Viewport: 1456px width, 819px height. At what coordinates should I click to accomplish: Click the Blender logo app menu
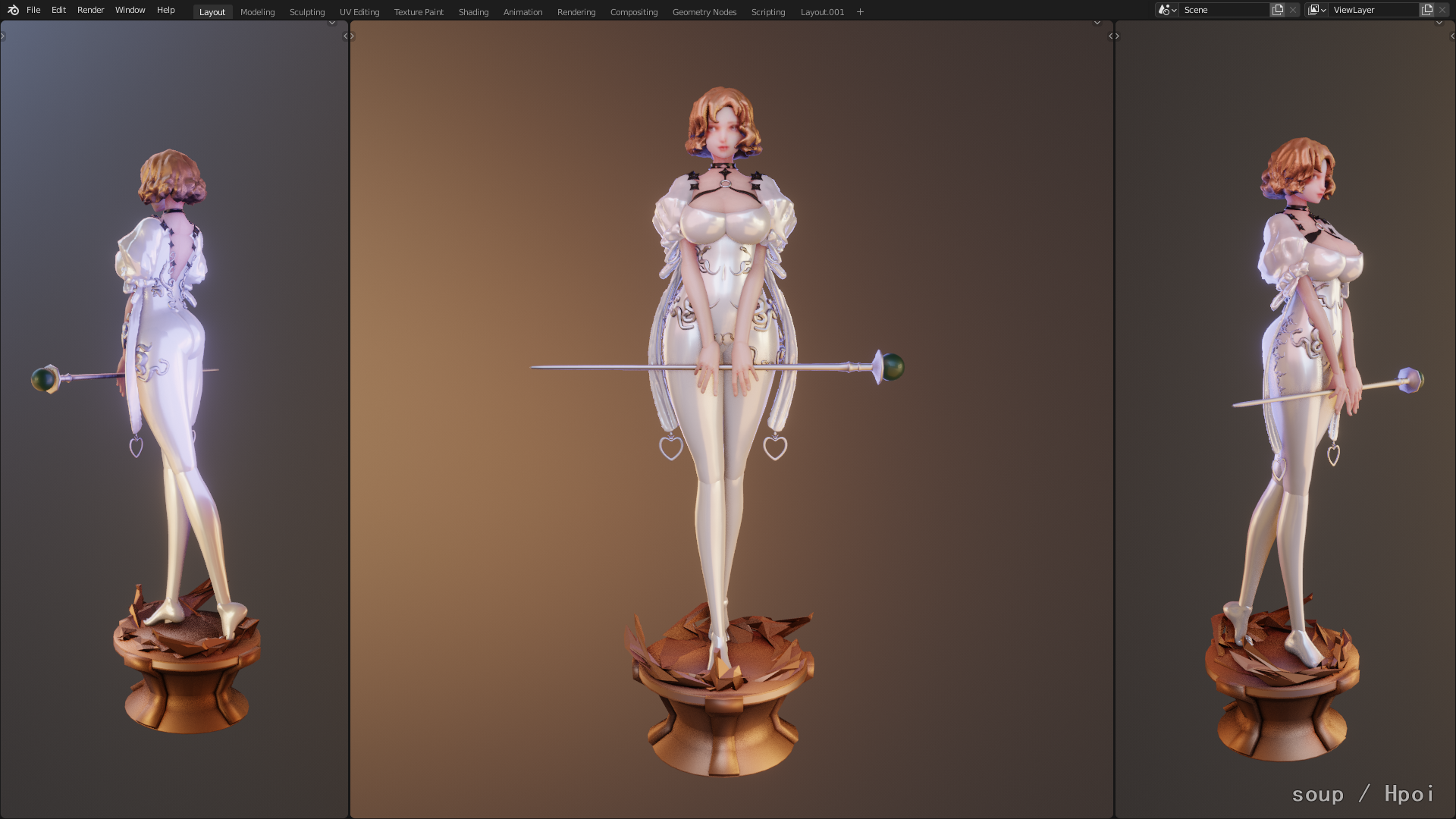pos(13,10)
